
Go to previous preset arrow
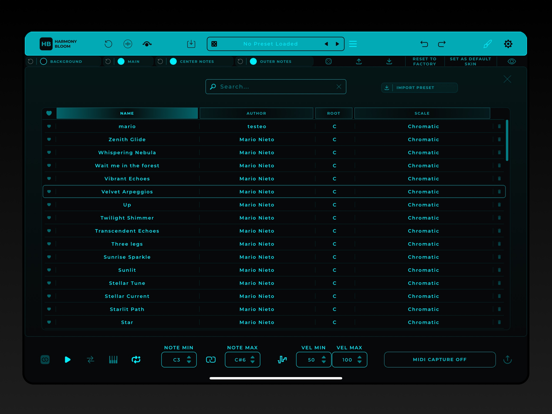[x=326, y=44]
